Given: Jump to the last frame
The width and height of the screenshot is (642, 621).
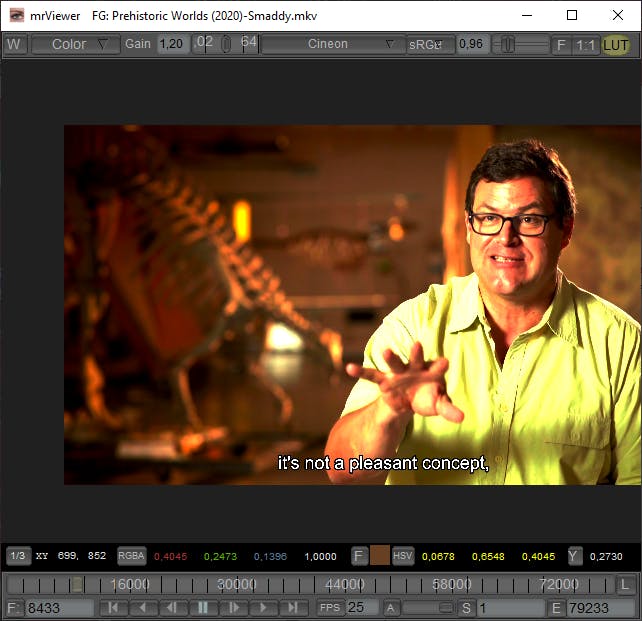Looking at the screenshot, I should click(x=293, y=607).
